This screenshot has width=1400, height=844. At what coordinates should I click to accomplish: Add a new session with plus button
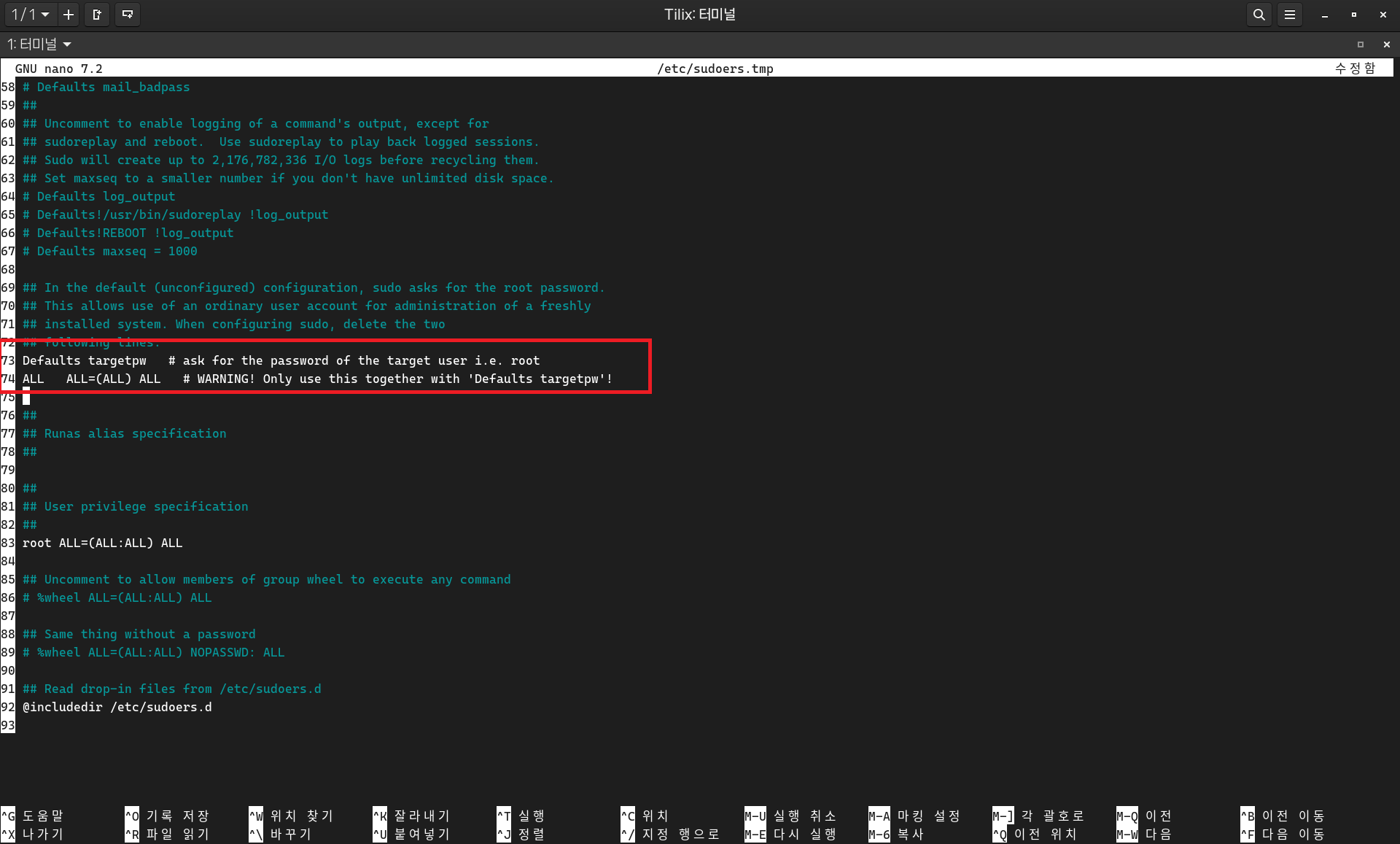69,15
